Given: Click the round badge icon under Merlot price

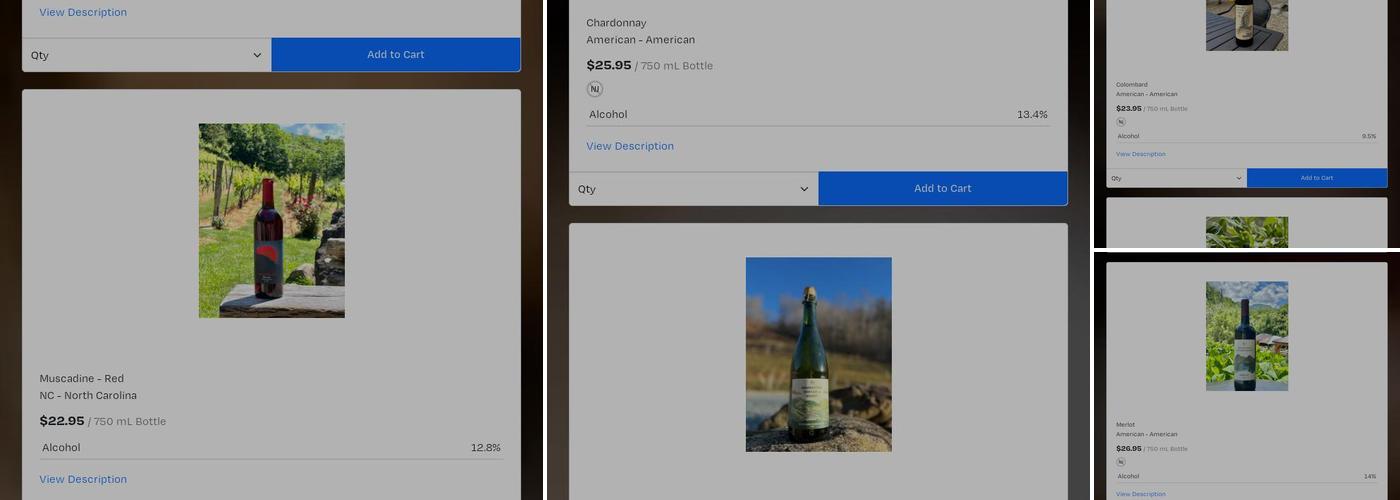Looking at the screenshot, I should 1120,462.
